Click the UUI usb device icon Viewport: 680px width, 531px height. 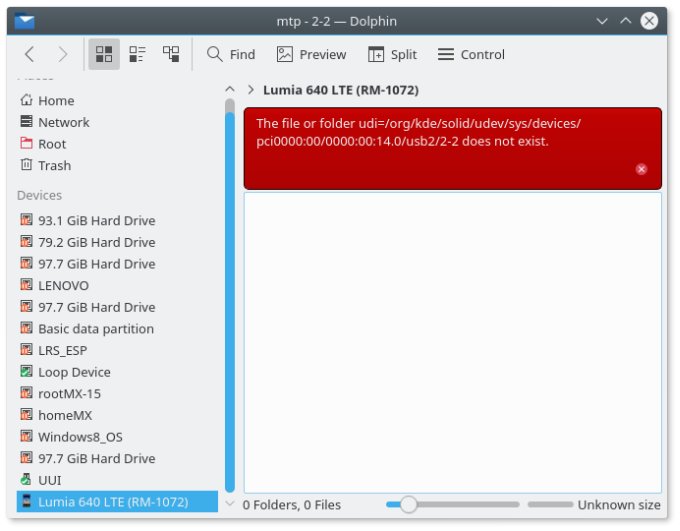point(26,479)
